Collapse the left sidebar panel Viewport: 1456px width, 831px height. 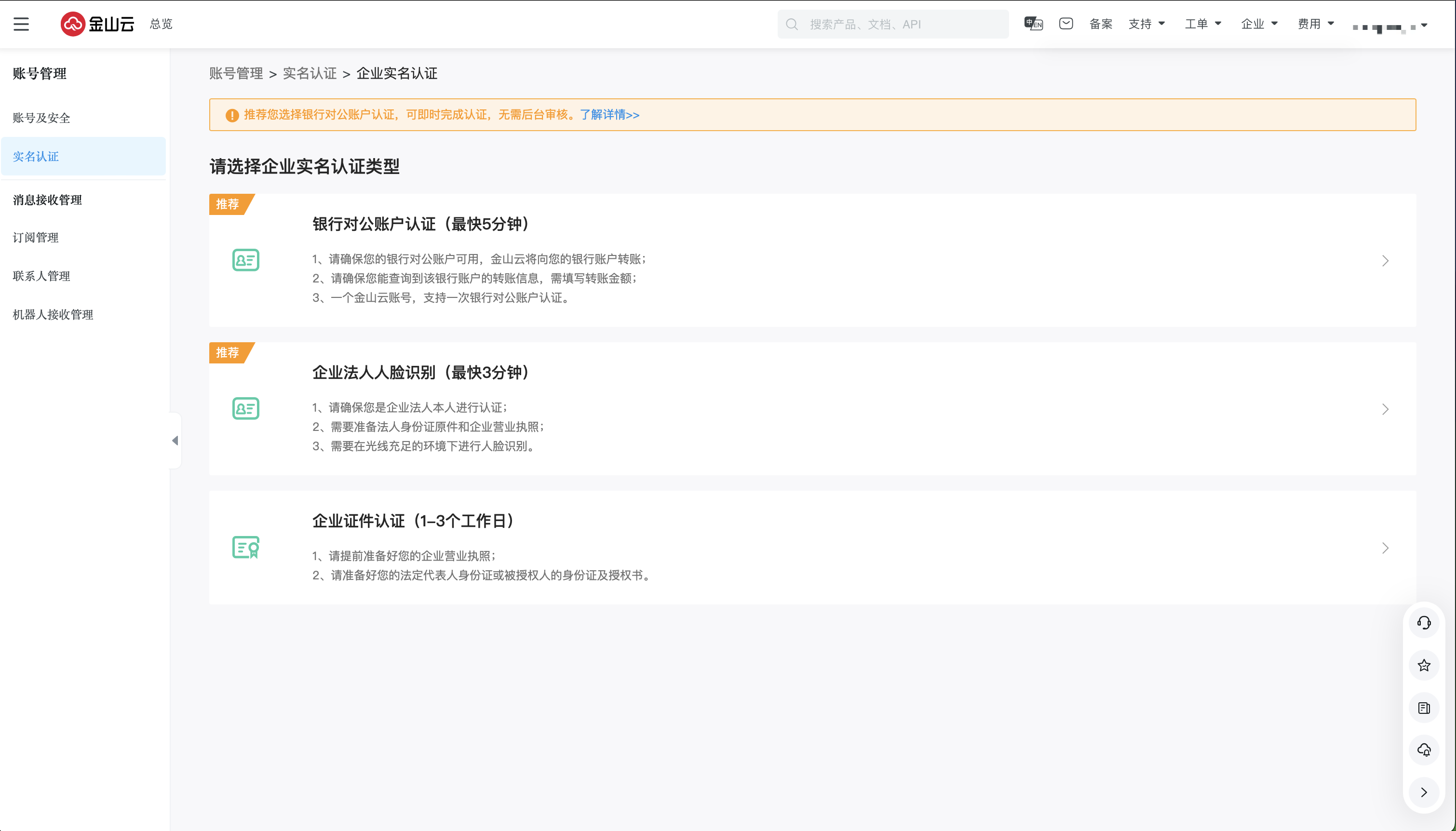tap(175, 441)
